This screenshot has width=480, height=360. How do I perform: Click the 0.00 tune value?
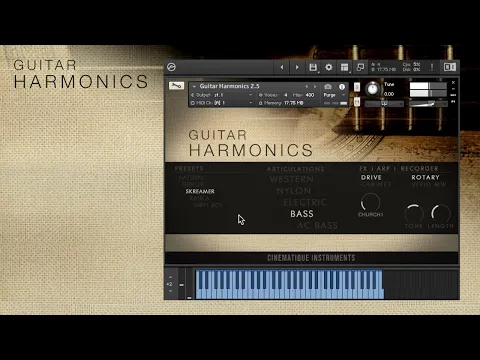point(389,94)
